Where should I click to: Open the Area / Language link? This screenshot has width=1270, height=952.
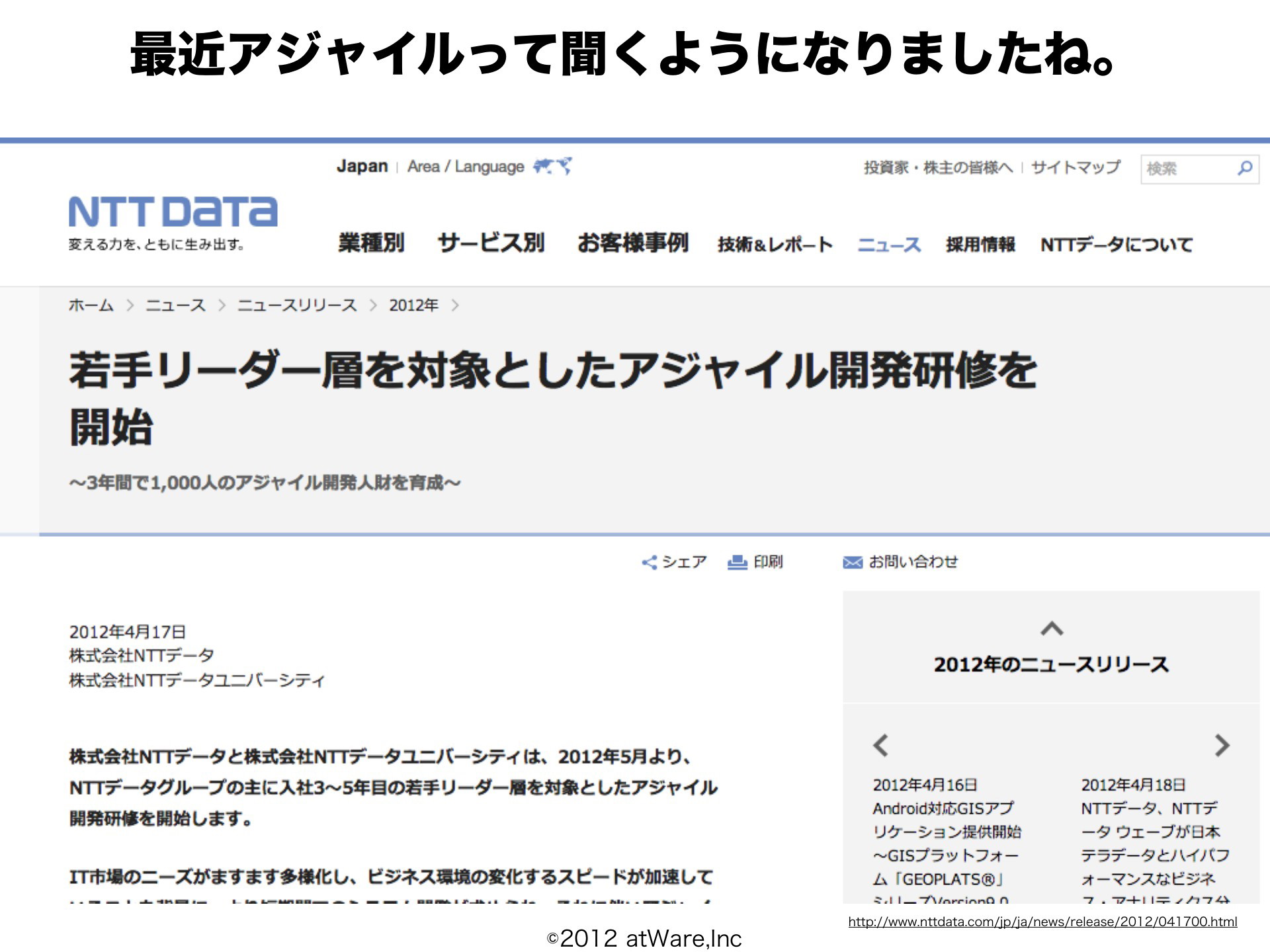point(466,167)
